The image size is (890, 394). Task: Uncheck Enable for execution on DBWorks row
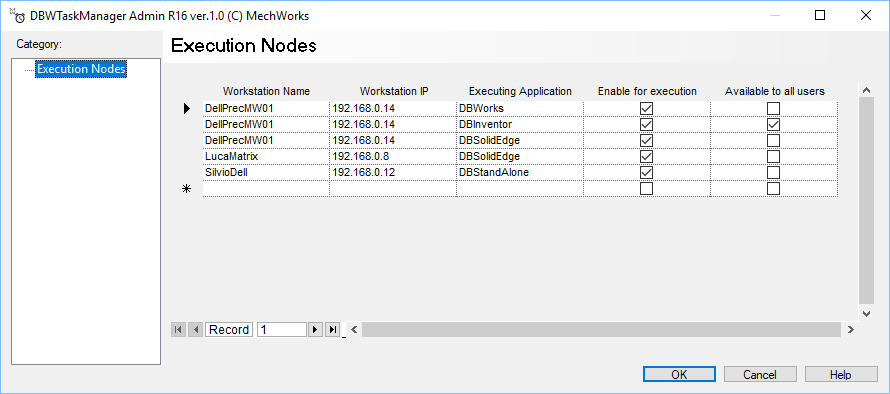coord(646,108)
